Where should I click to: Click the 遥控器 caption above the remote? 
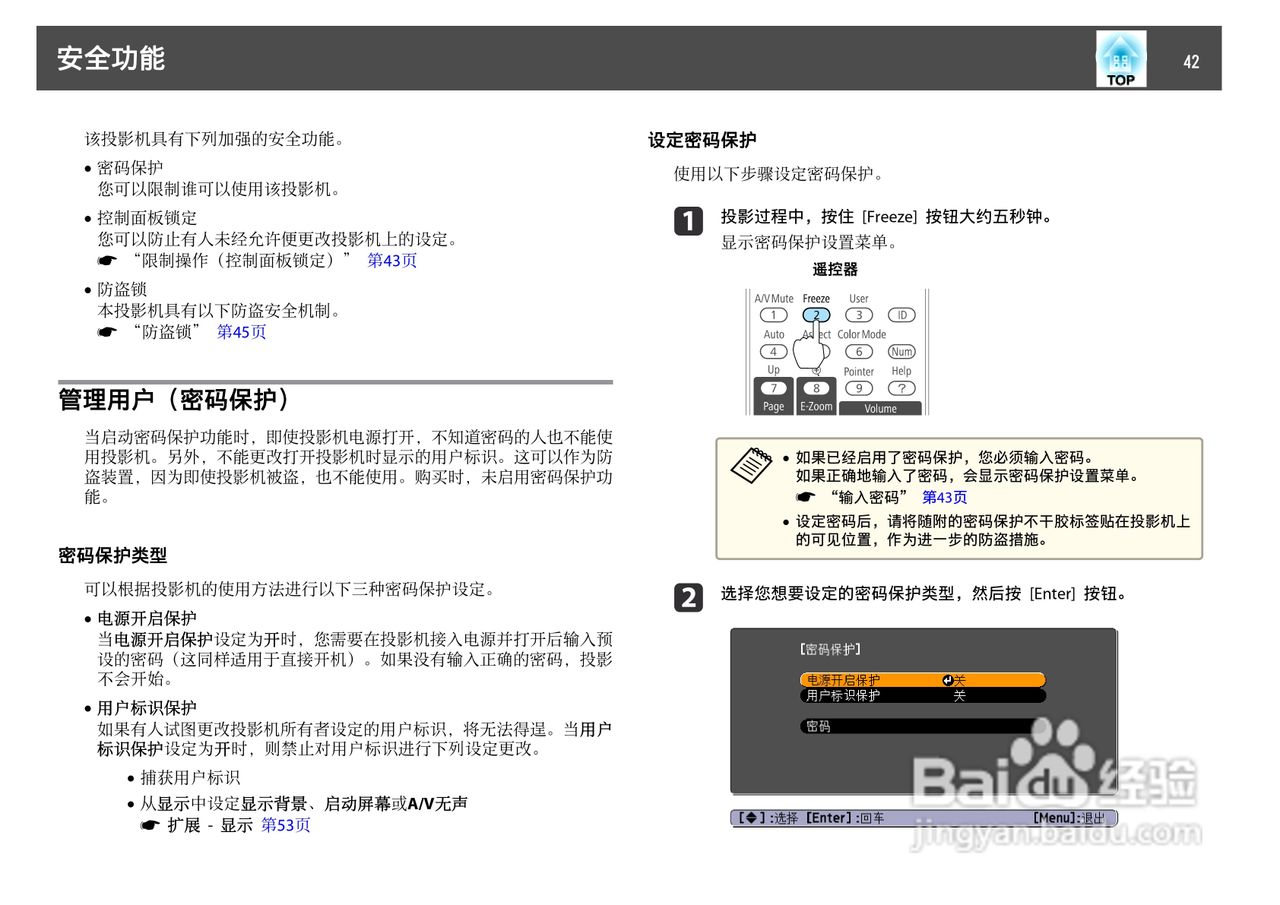835,269
